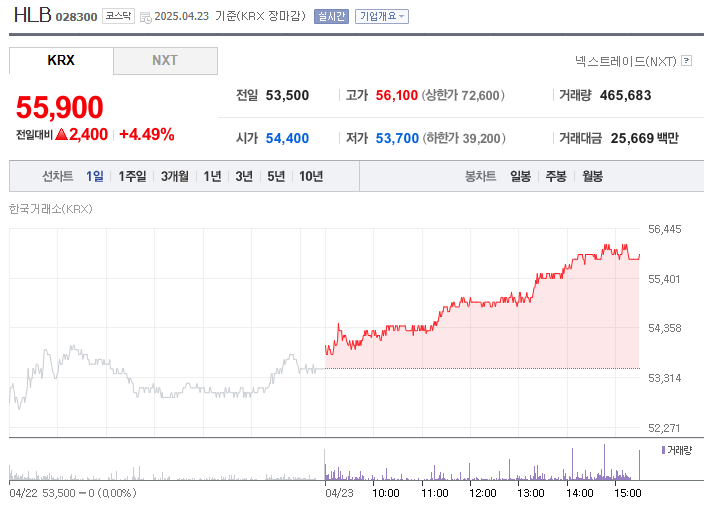Click the 한국거래소(KRX) chart caption

(51, 209)
